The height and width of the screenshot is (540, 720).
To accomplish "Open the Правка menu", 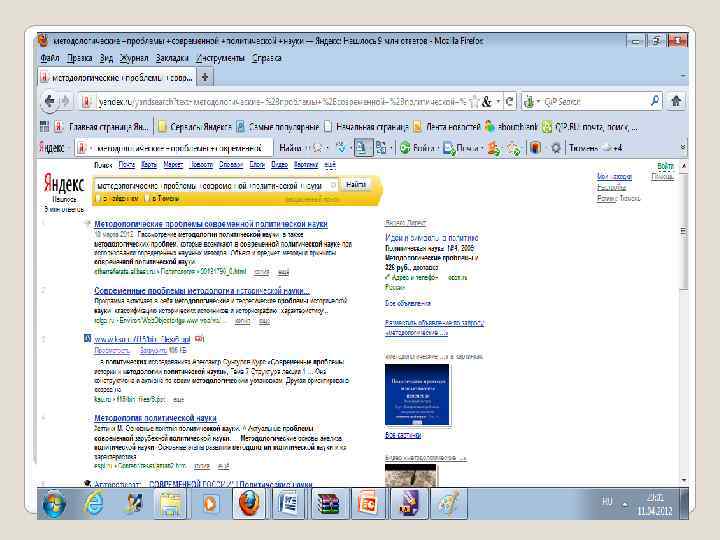I will pos(79,58).
